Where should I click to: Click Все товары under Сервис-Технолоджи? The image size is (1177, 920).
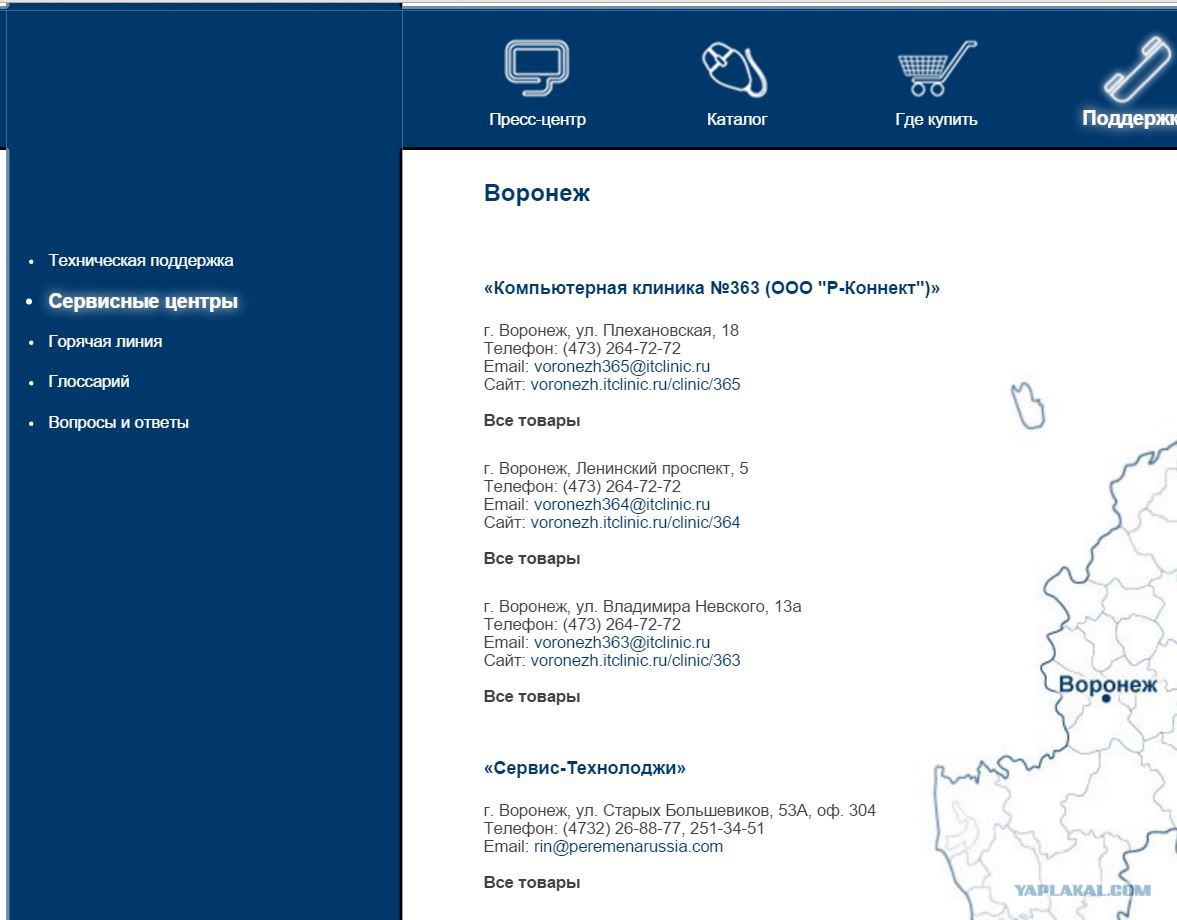point(531,882)
